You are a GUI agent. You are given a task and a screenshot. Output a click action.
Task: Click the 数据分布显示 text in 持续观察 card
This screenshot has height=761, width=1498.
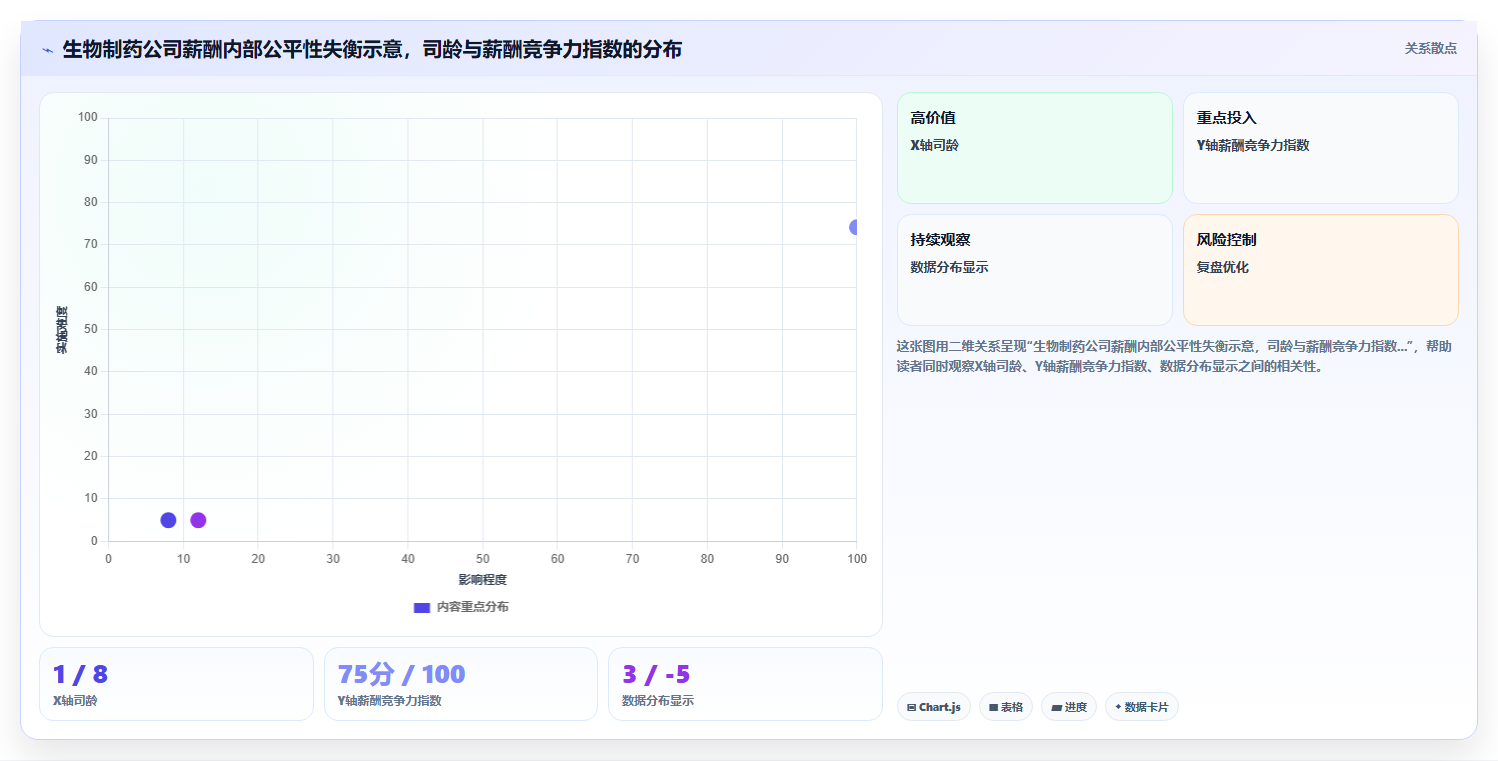pos(949,267)
